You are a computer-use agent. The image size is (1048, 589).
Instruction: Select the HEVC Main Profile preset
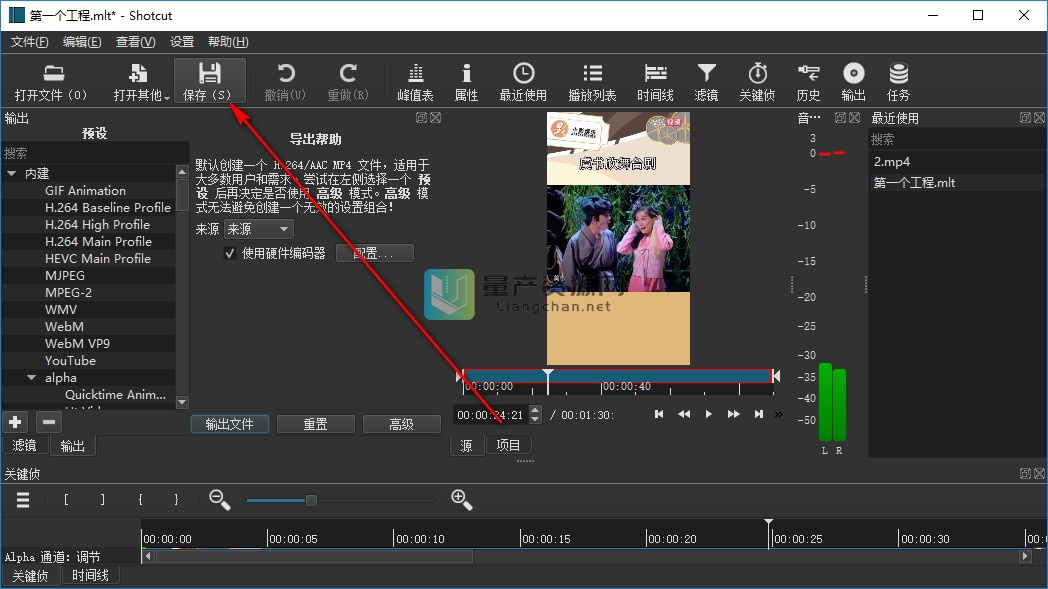[x=98, y=259]
